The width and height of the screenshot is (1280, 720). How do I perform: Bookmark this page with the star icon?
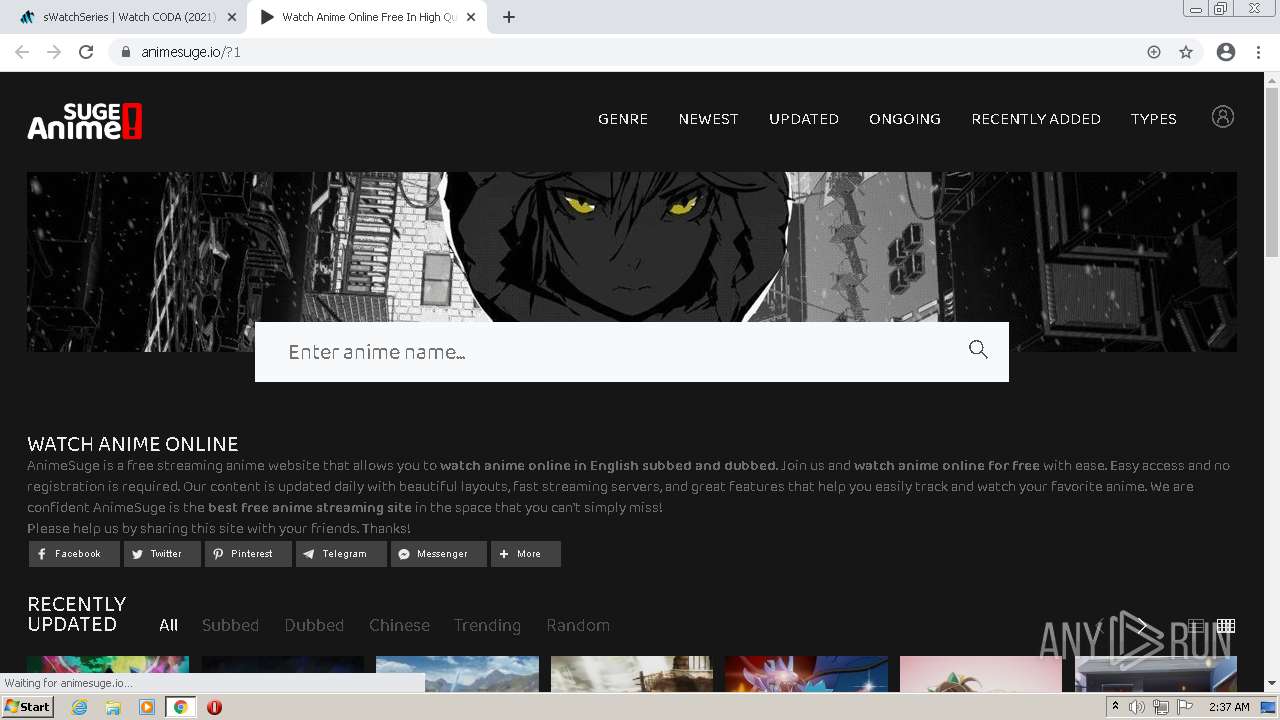coord(1186,52)
